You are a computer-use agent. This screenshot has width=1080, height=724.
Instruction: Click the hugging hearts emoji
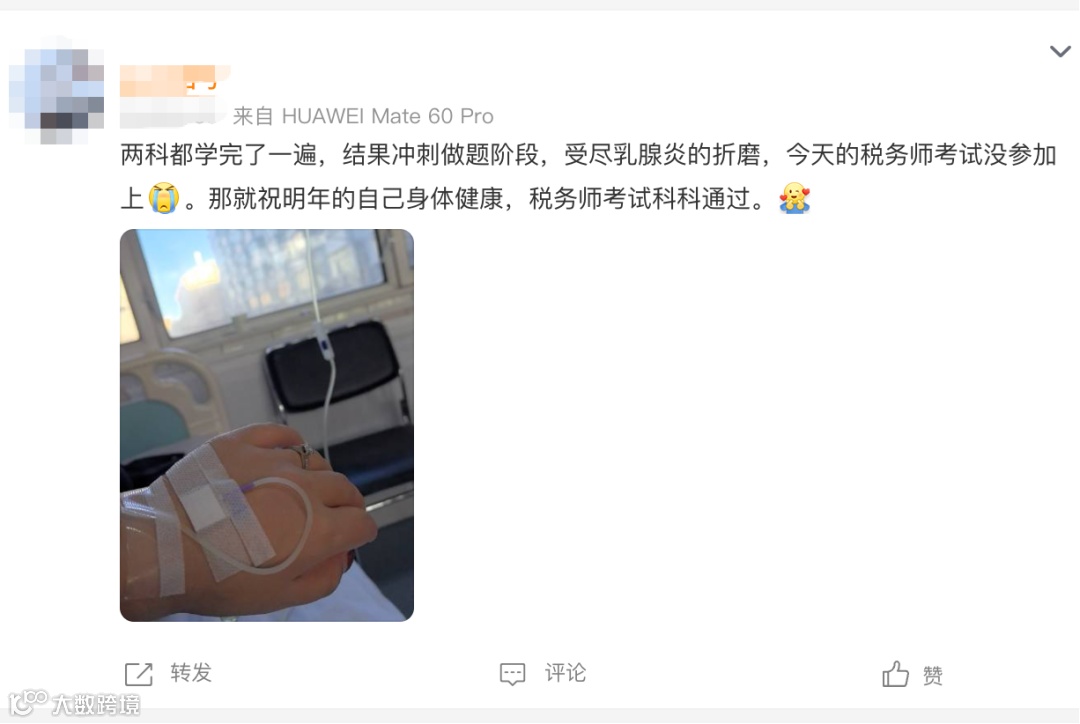[x=794, y=198]
